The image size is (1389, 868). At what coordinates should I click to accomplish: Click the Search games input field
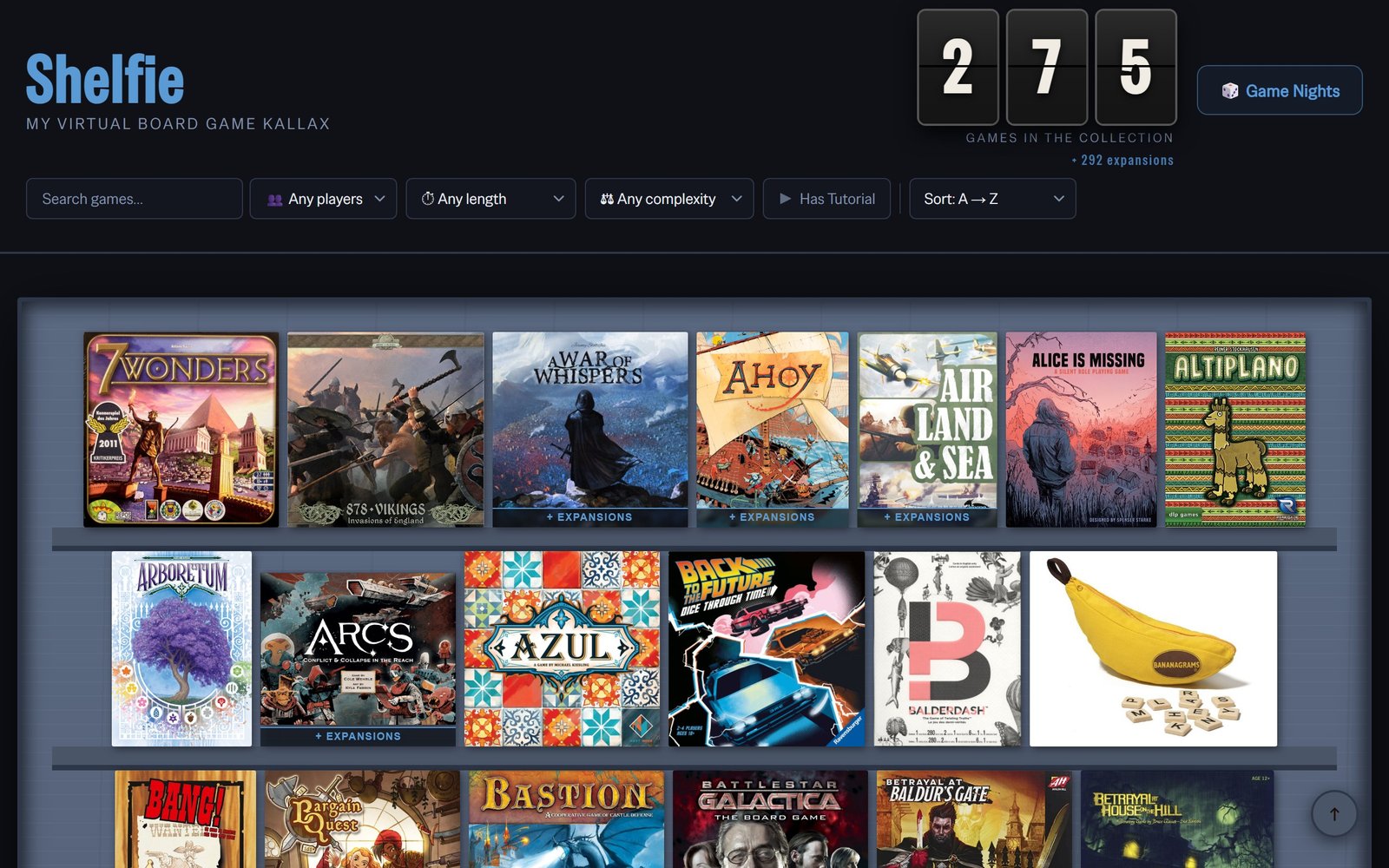pyautogui.click(x=135, y=199)
